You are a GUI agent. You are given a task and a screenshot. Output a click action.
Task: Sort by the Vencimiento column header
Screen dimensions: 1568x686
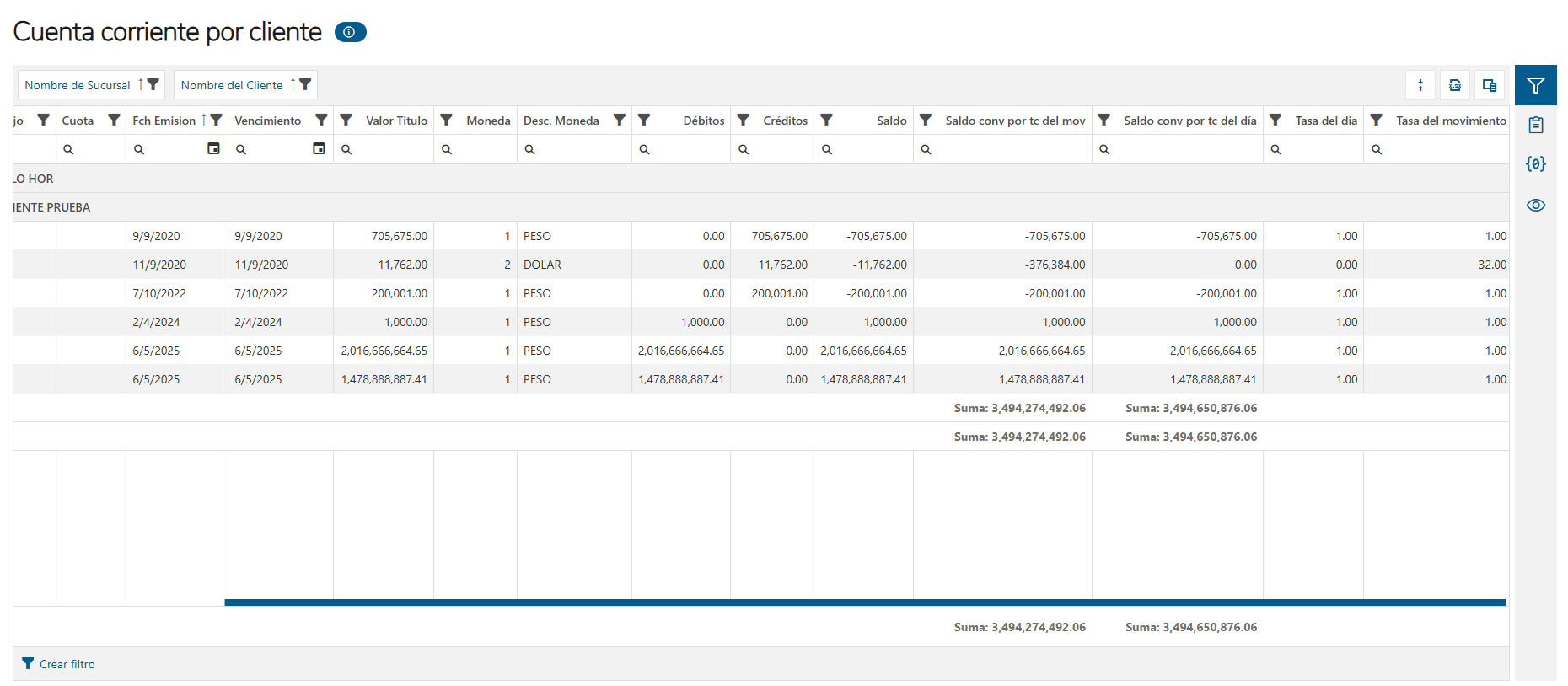(x=268, y=121)
